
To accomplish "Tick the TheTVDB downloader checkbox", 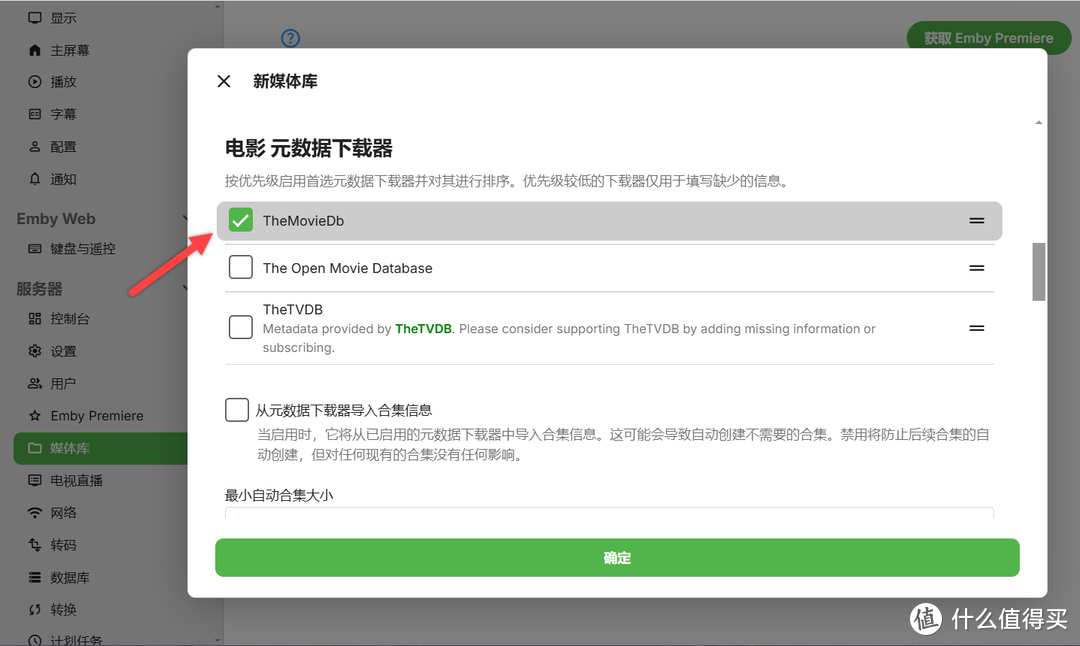I will click(x=240, y=327).
